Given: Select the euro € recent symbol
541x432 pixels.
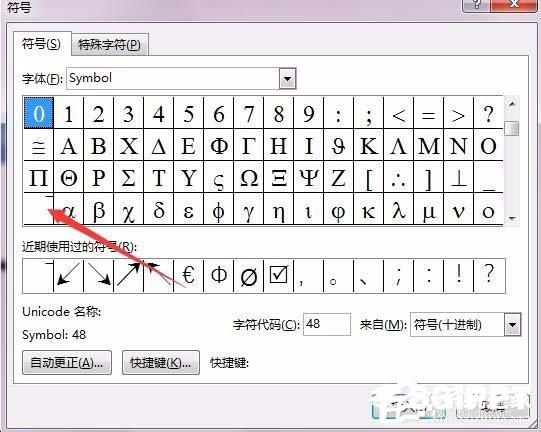Looking at the screenshot, I should tap(188, 276).
